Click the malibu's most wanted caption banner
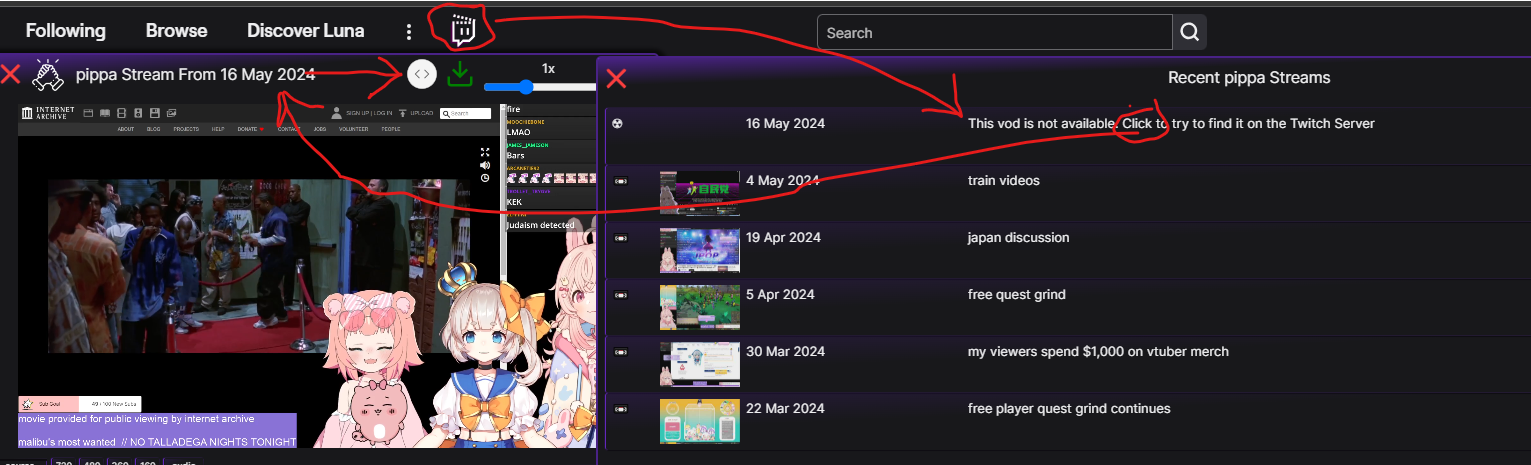Screen dimensions: 1531x465 coord(157,441)
